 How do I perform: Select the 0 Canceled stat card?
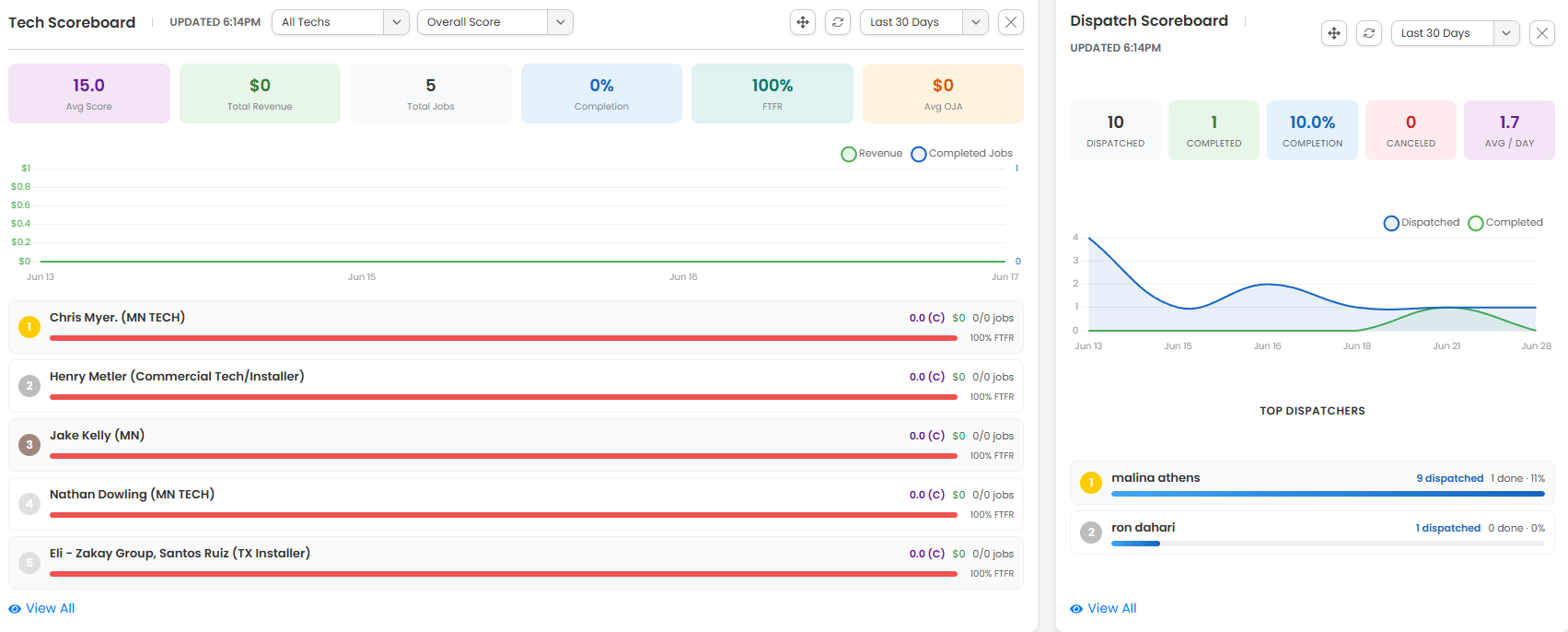pyautogui.click(x=1411, y=130)
